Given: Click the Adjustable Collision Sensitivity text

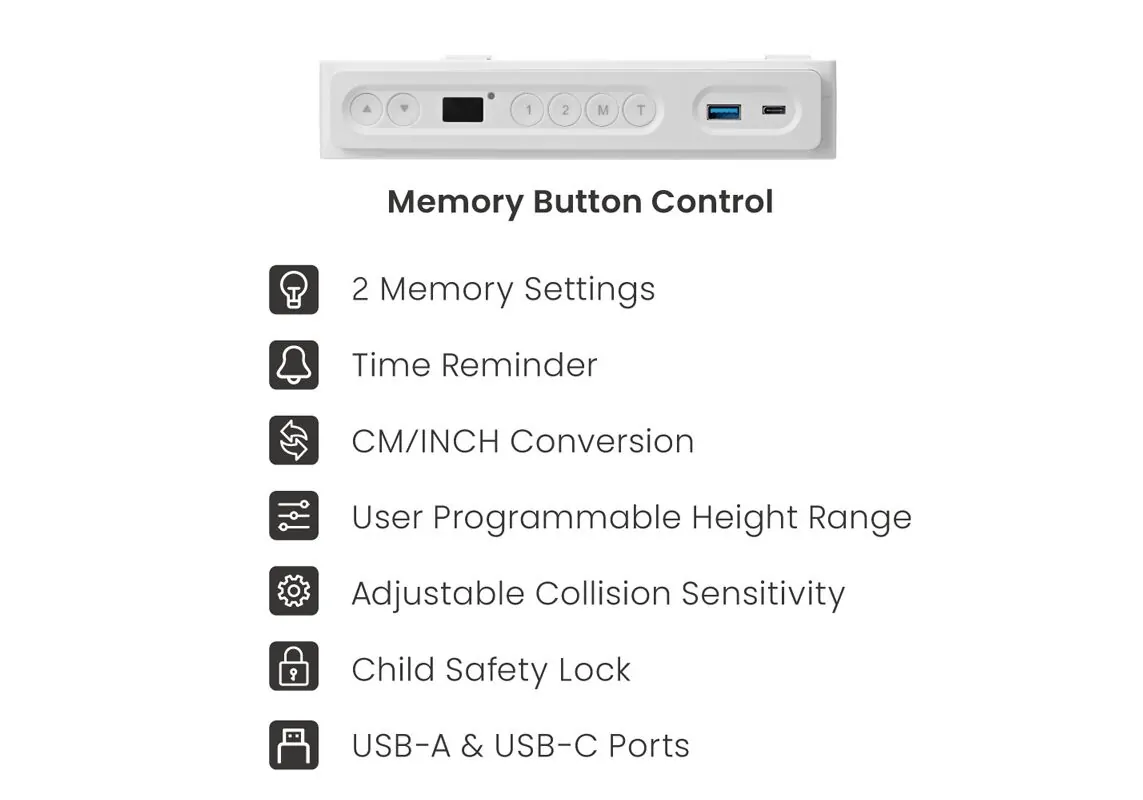Looking at the screenshot, I should pos(598,594).
